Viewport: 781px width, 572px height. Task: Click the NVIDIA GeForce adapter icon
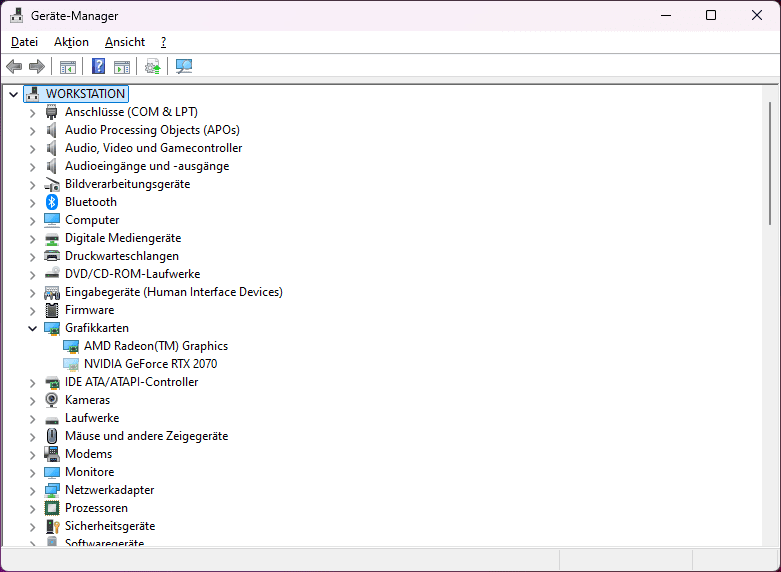71,364
